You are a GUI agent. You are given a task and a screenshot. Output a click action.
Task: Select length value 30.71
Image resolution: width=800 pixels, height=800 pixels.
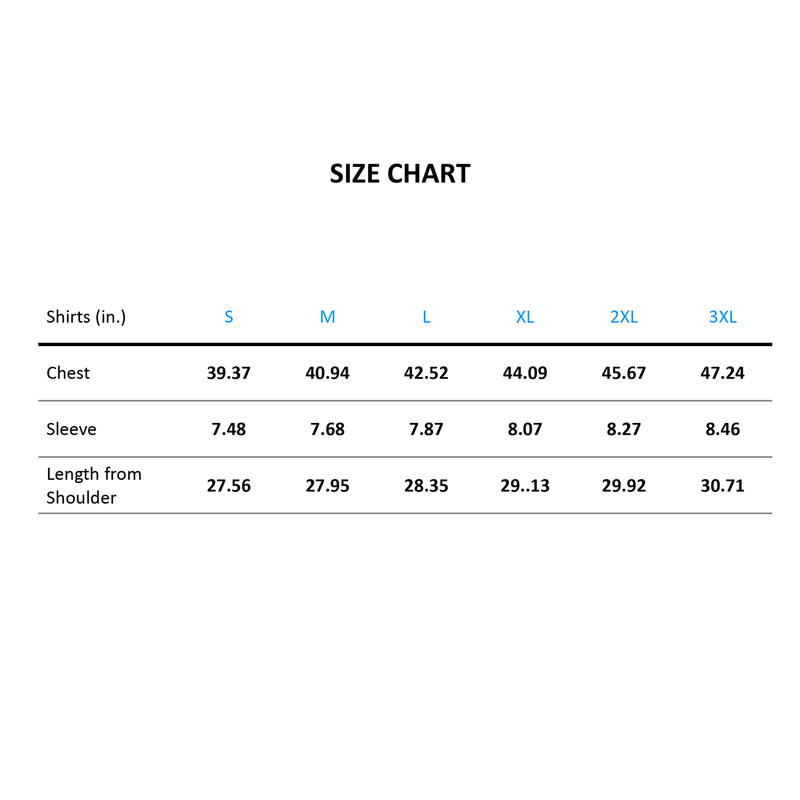click(722, 486)
